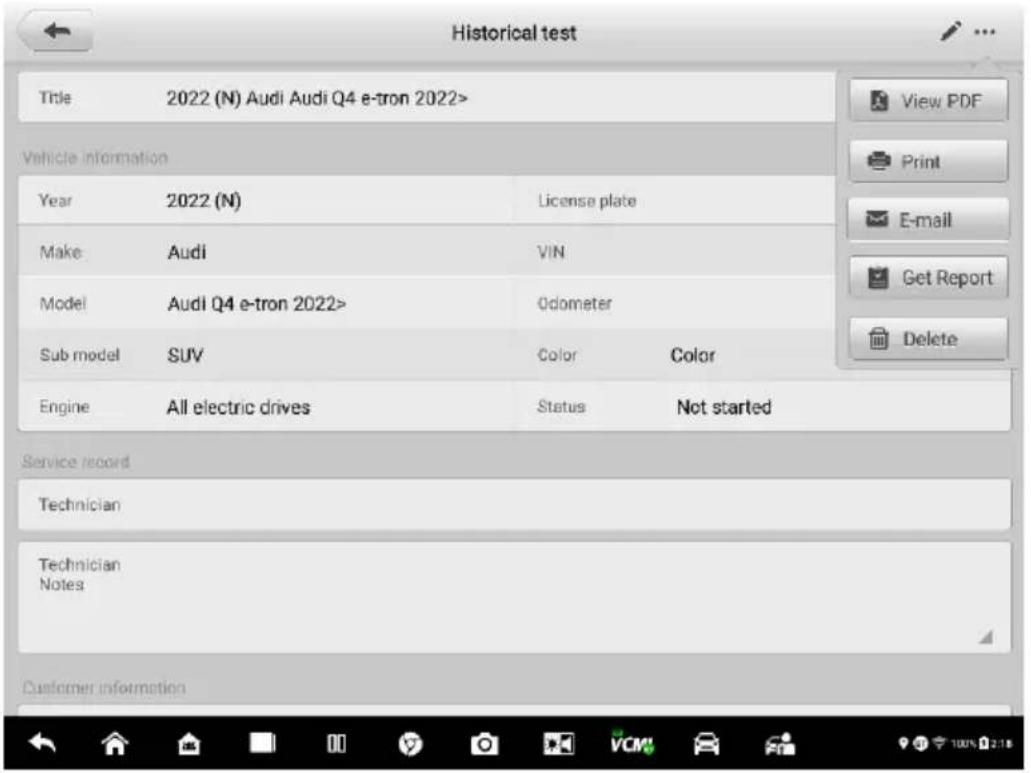
Task: Tap the split-screen icon in navigation bar
Action: [336, 744]
